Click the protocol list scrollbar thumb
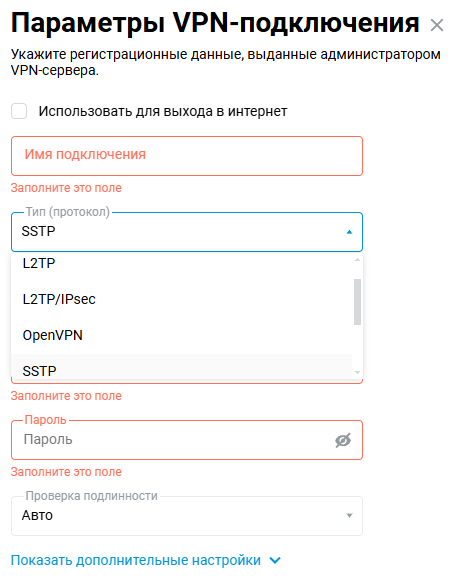Viewport: 453px width, 579px height. click(357, 302)
